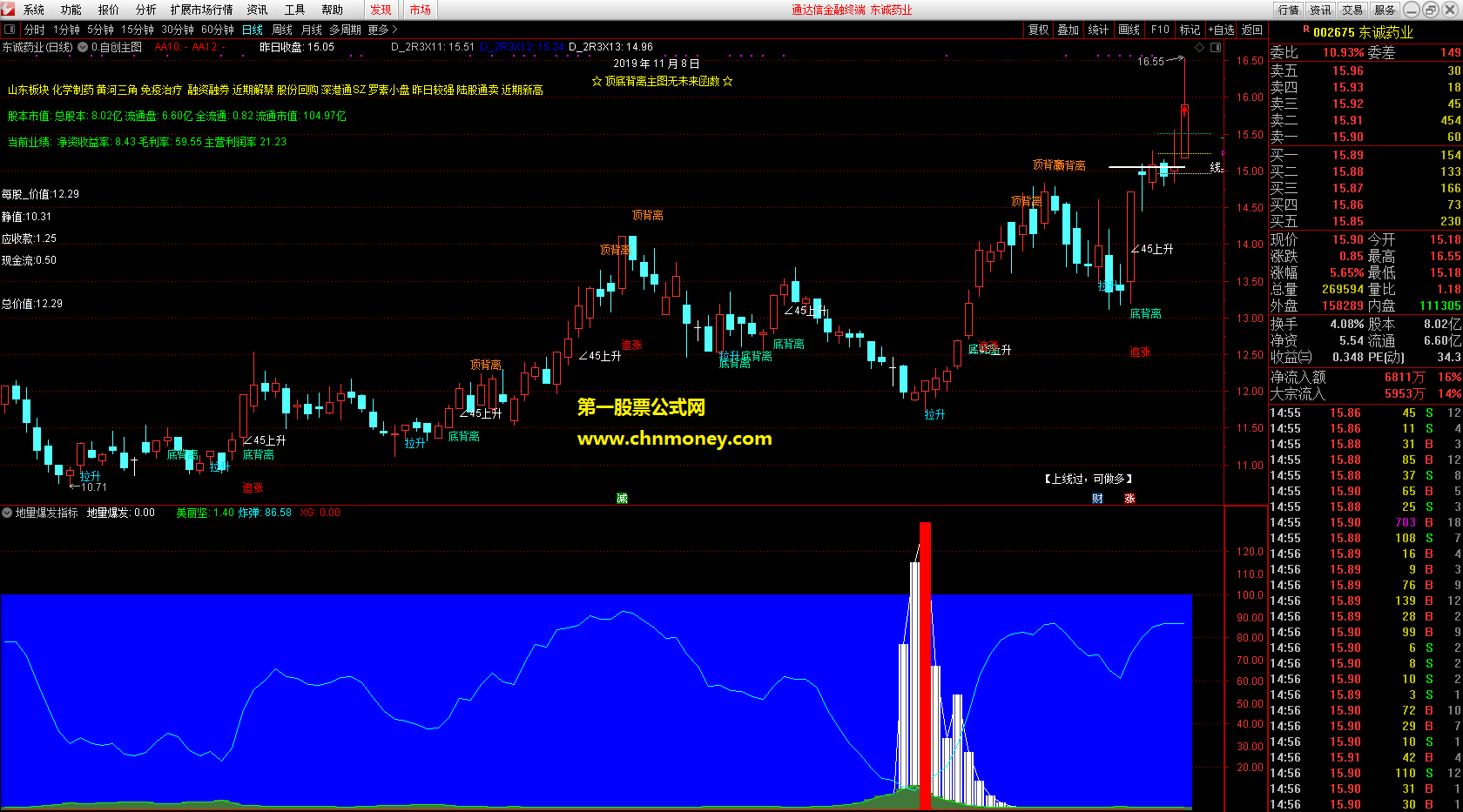Image resolution: width=1463 pixels, height=812 pixels.
Task: Click the 买一 15.89 order row
Action: point(1365,155)
